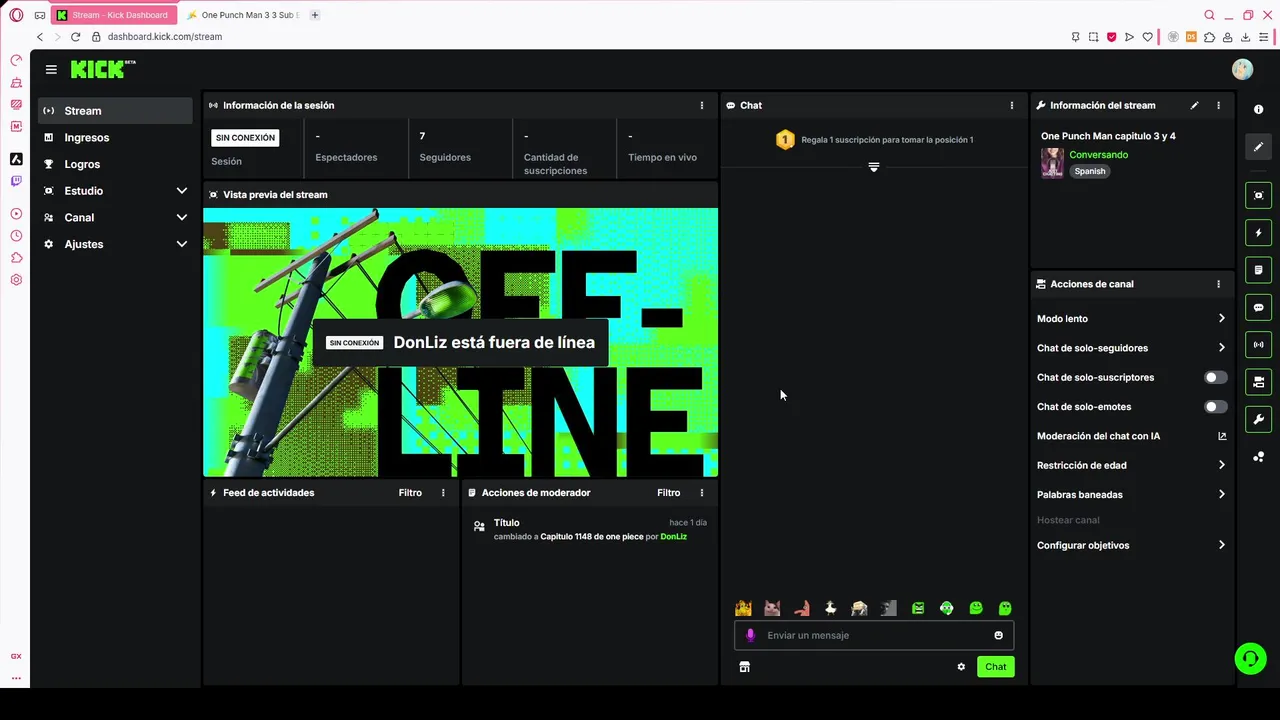Open Feed de actividades three-dot menu
The width and height of the screenshot is (1280, 720).
coord(443,493)
